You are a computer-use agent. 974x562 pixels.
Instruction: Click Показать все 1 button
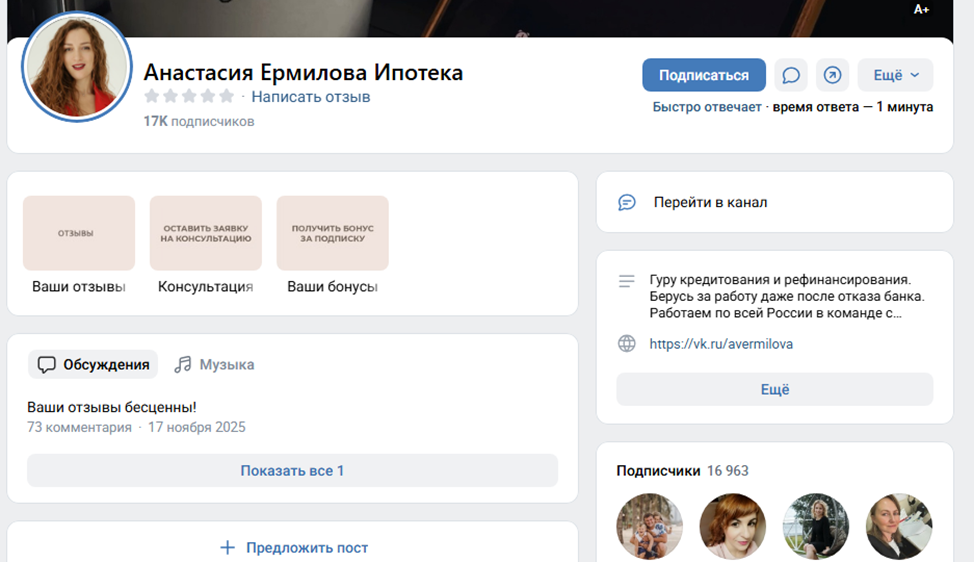click(x=292, y=471)
